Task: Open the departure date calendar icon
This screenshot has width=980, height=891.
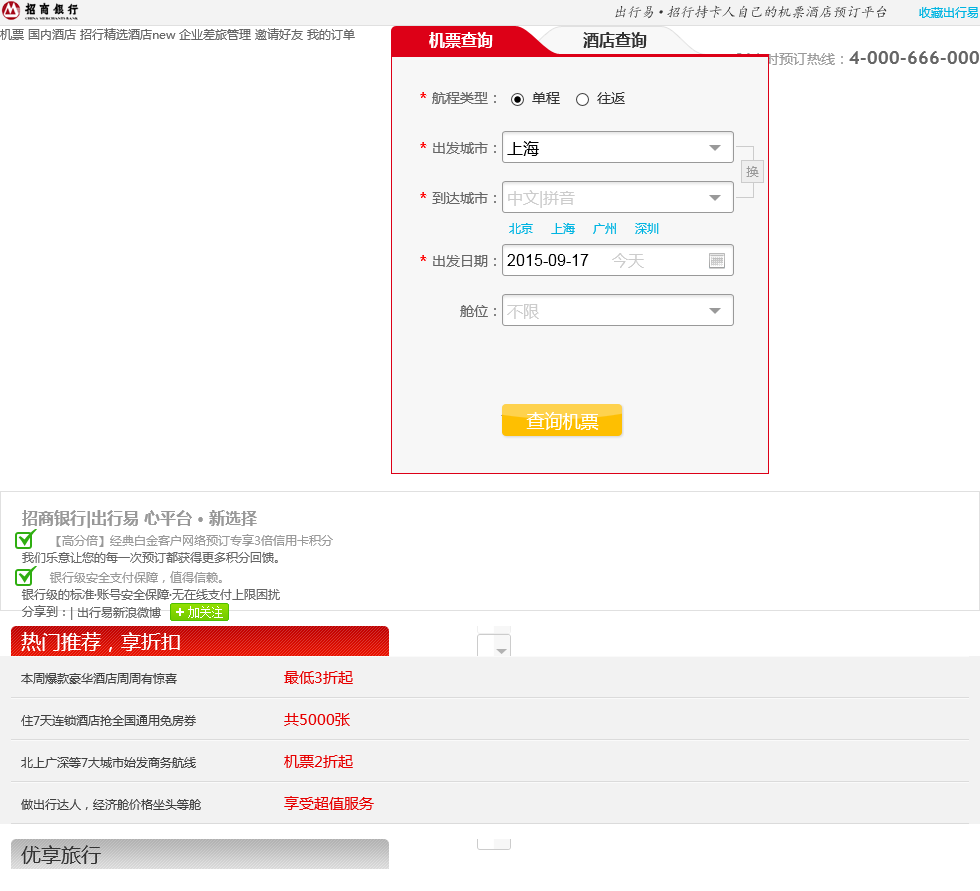Action: pyautogui.click(x=717, y=261)
